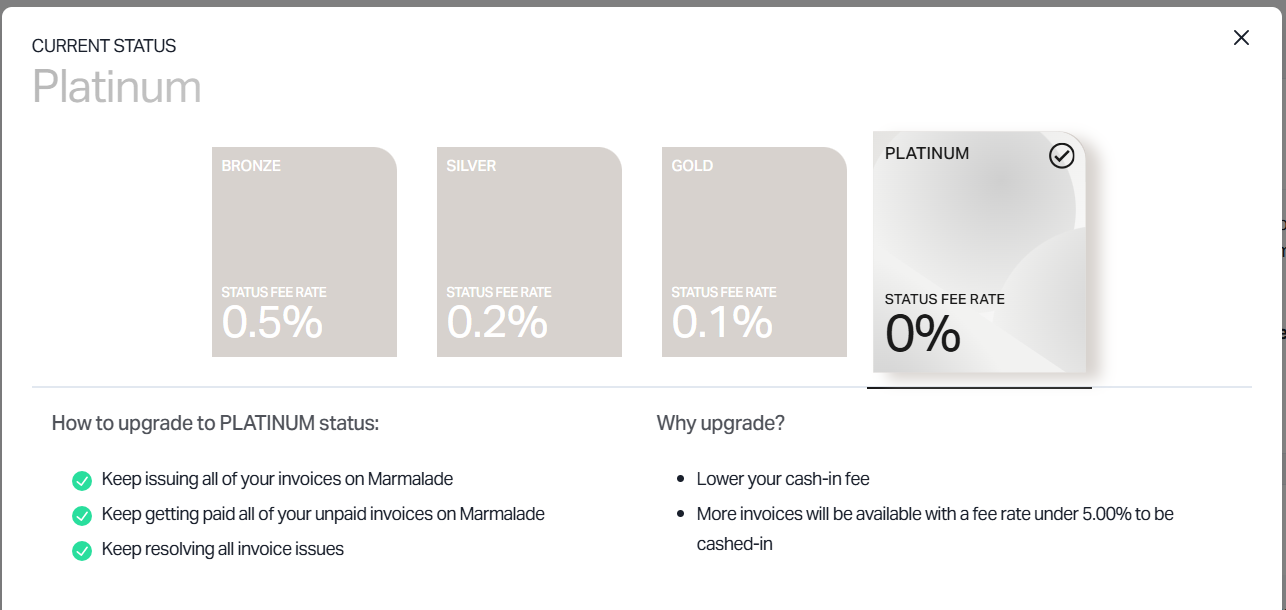1286x610 pixels.
Task: Click the "Lower your cash-in fee" bullet
Action: [783, 479]
